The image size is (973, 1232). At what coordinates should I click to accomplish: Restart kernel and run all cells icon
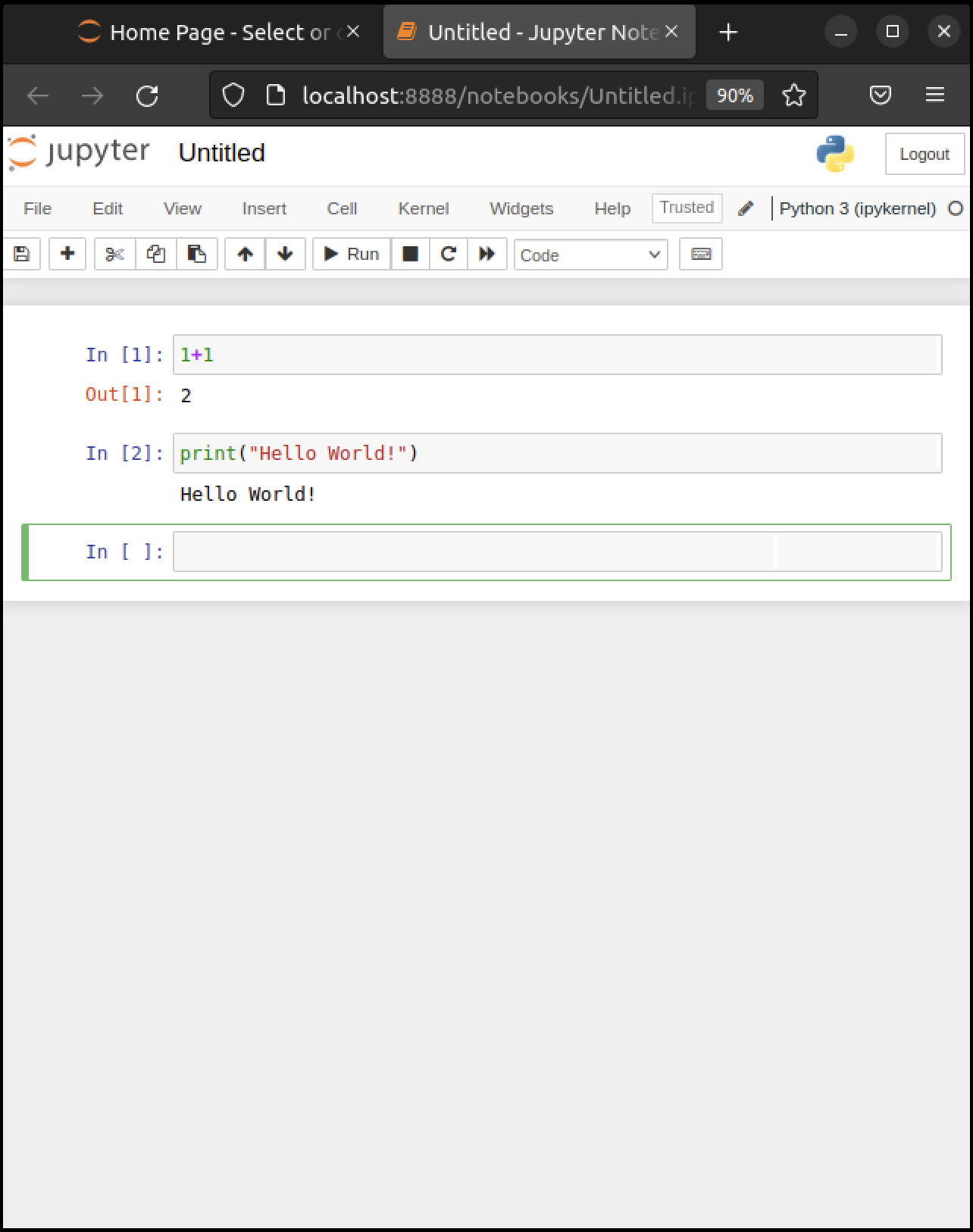(x=487, y=254)
